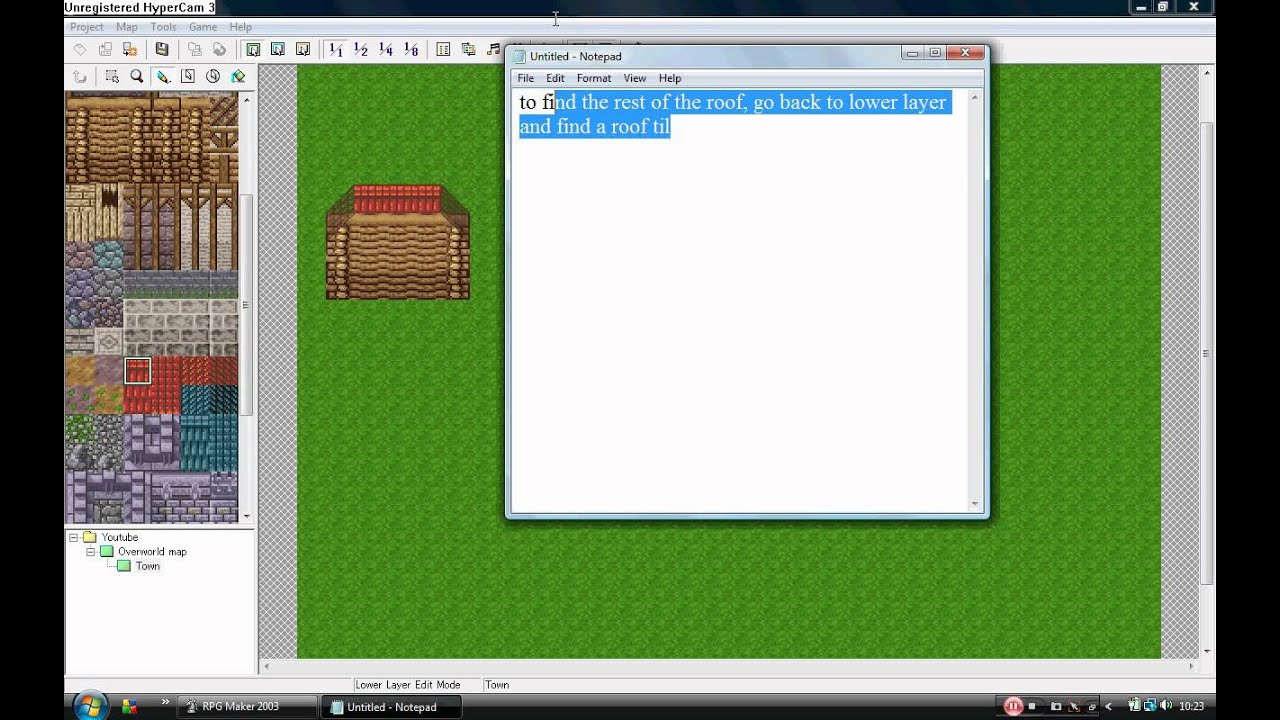
Task: Click the Close Project toolbar icon
Action: click(130, 49)
